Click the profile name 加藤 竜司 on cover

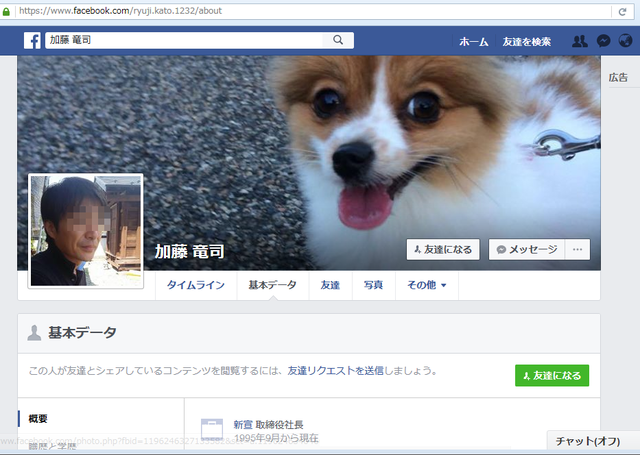pos(189,252)
